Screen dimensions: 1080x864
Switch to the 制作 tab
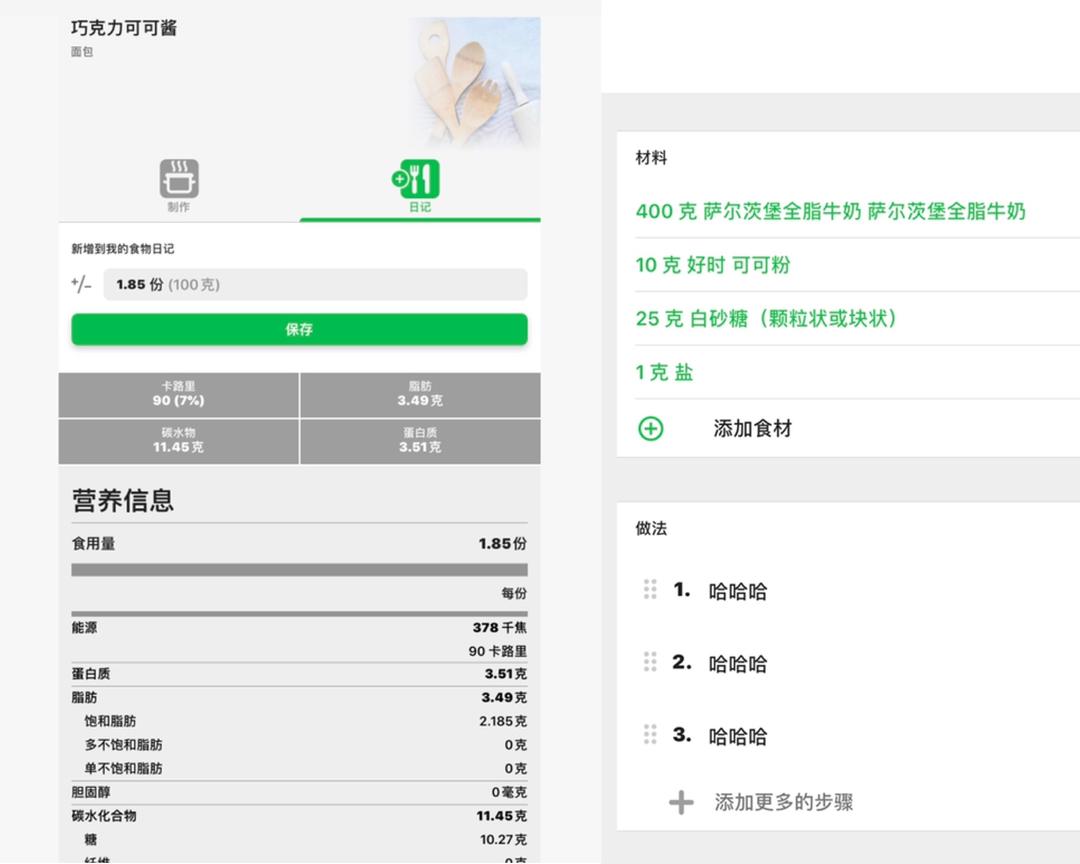(x=179, y=207)
